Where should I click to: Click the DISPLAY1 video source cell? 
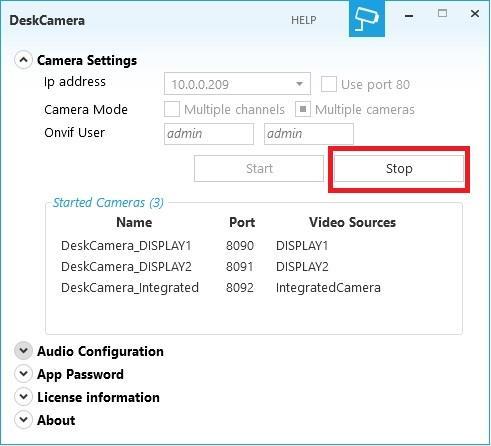coord(302,246)
